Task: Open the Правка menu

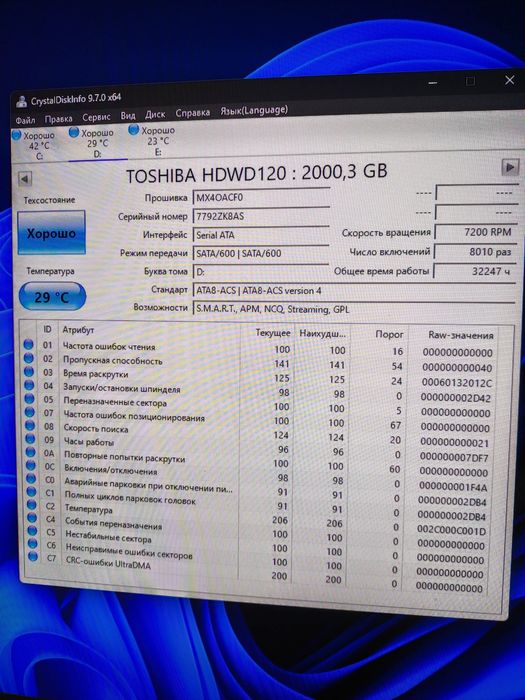Action: click(x=58, y=119)
